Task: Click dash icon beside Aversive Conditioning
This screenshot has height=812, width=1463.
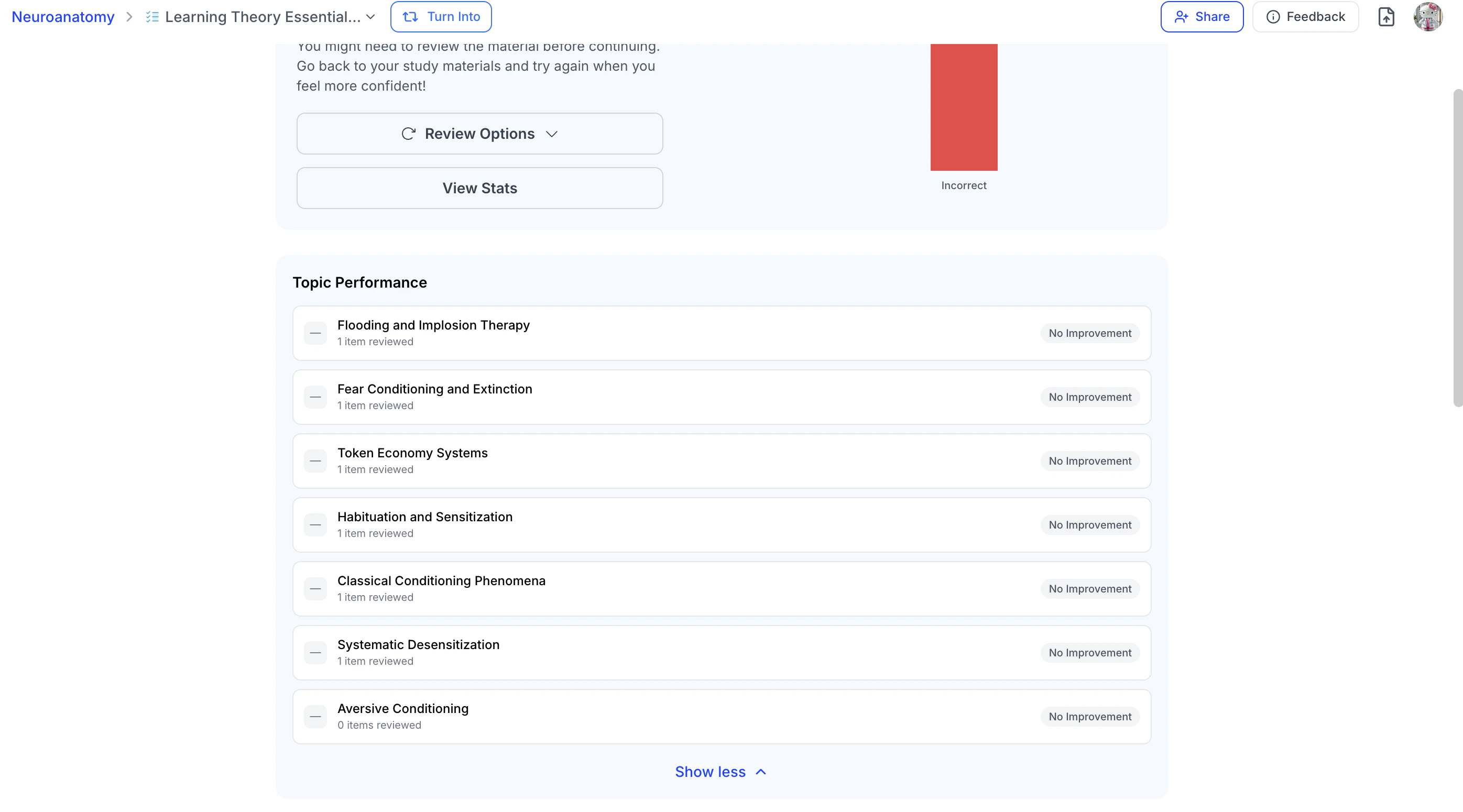Action: tap(315, 717)
